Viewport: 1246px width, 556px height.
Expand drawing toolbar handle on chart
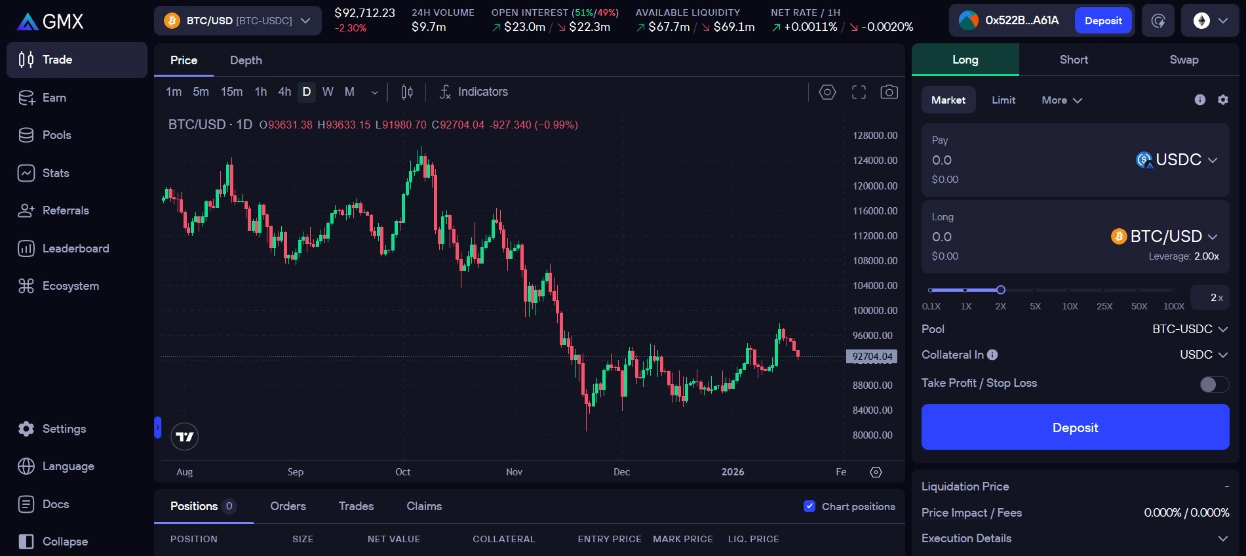pos(157,428)
